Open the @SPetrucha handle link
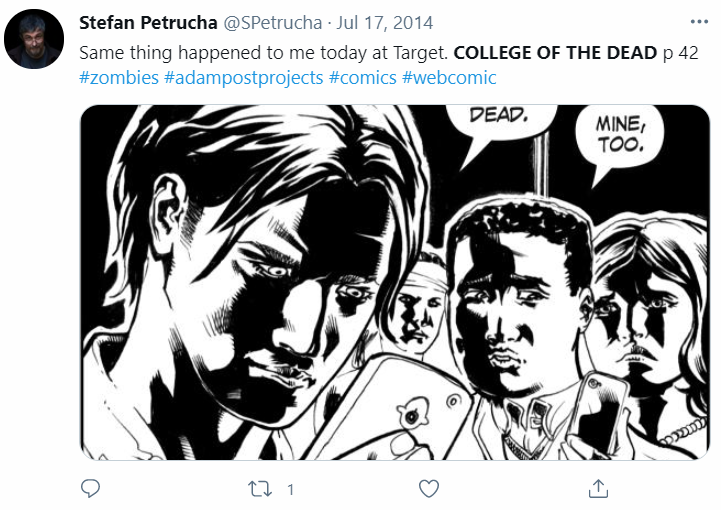 pos(273,23)
